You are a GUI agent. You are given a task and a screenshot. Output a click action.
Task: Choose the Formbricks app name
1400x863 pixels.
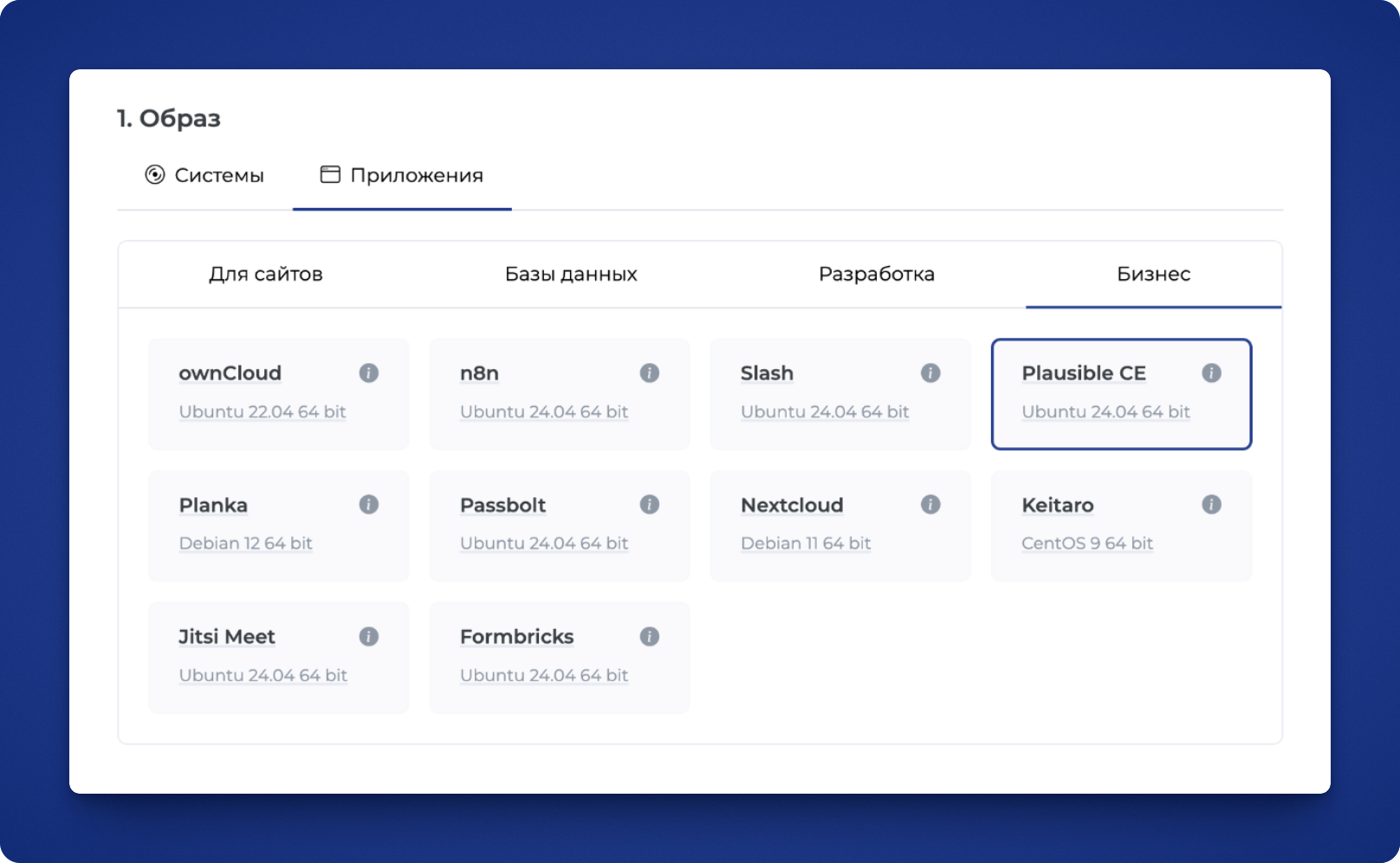coord(517,637)
